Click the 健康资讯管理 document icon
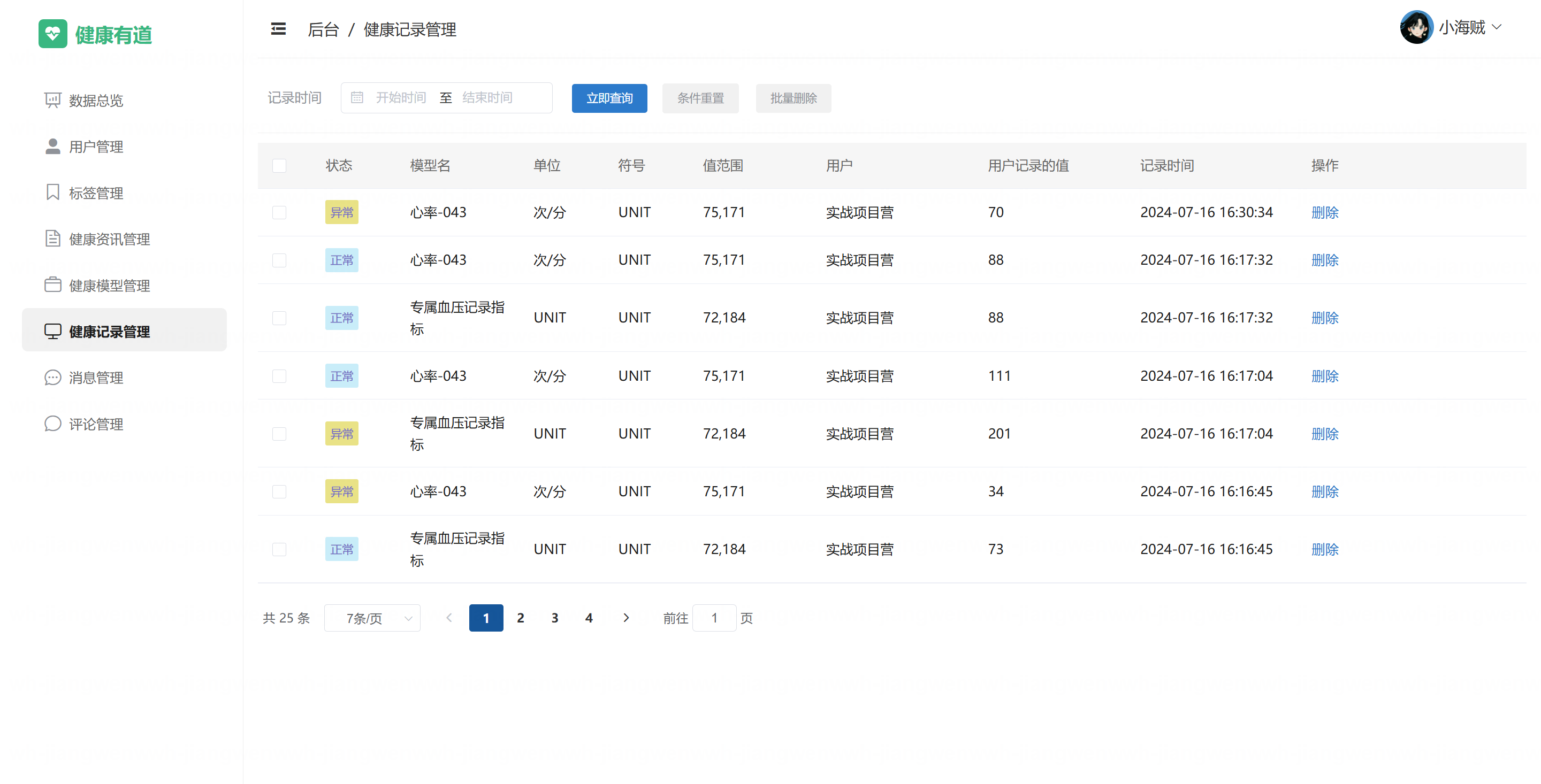The width and height of the screenshot is (1541, 784). point(52,239)
